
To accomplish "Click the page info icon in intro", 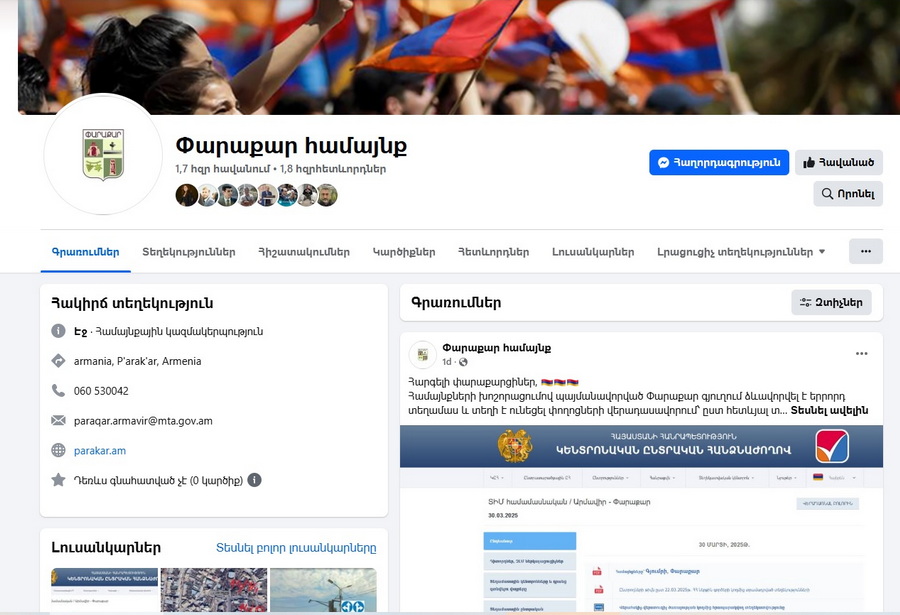I will [58, 331].
